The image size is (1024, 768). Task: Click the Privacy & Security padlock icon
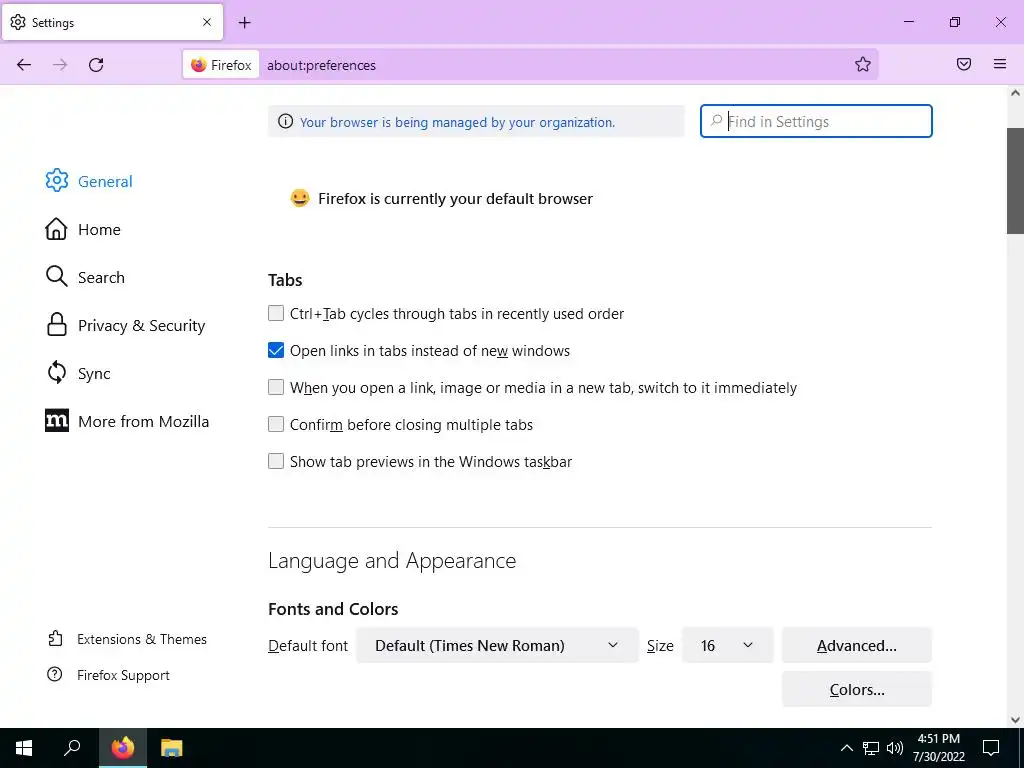tap(57, 325)
